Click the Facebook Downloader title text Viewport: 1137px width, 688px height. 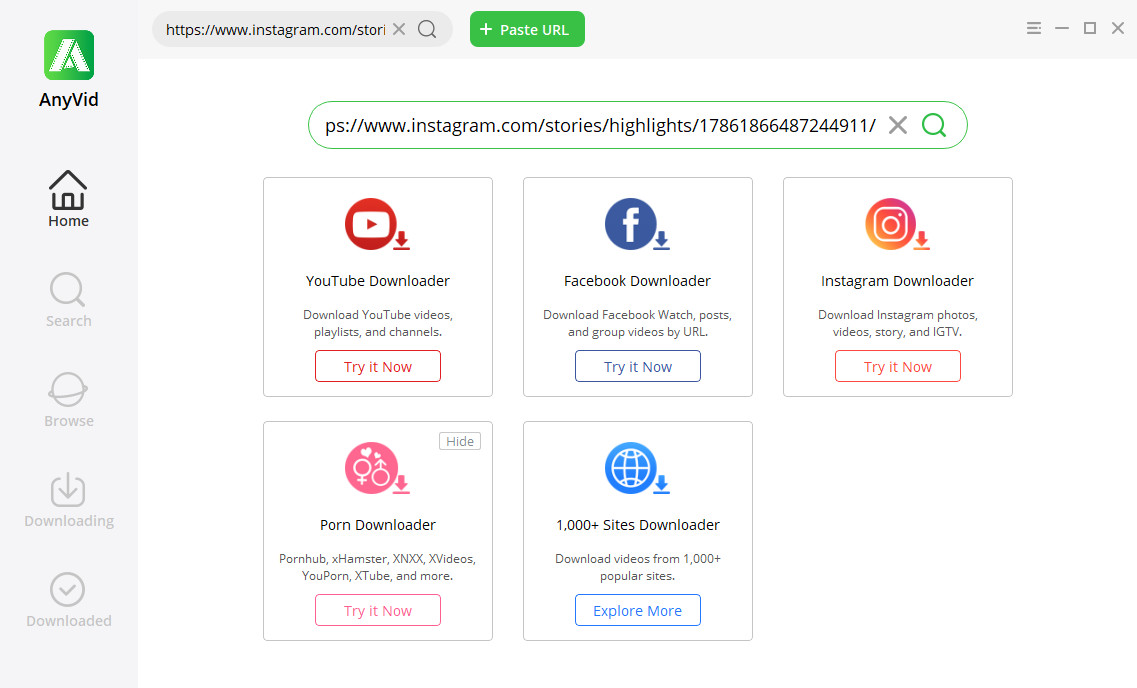[637, 281]
